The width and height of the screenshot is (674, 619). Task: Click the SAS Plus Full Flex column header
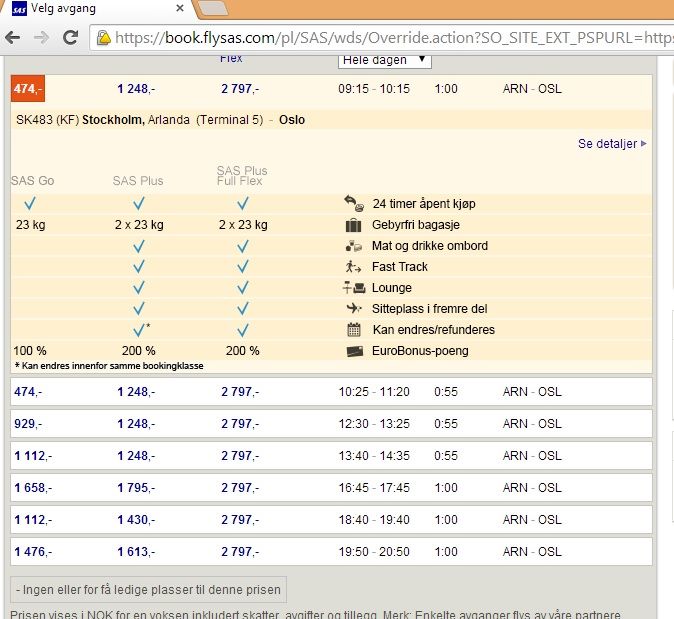(x=242, y=176)
